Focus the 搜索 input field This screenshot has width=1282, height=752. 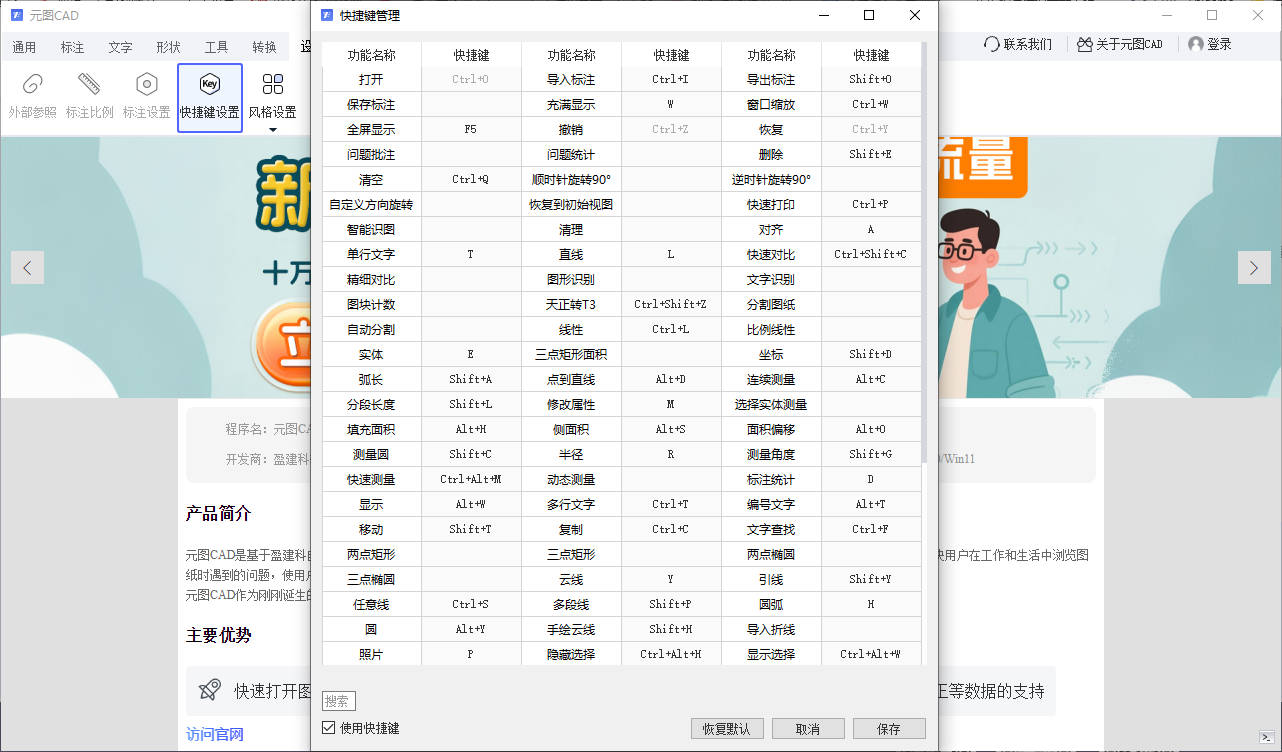tap(339, 701)
